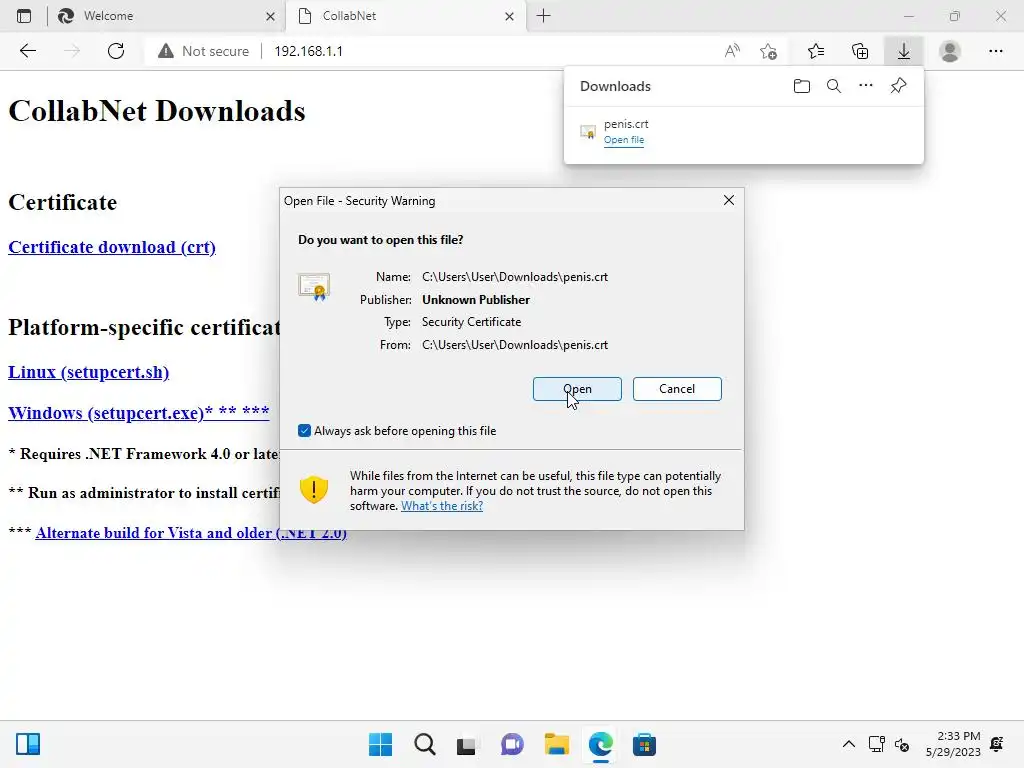
Task: Close the Welcome tab
Action: pos(270,16)
